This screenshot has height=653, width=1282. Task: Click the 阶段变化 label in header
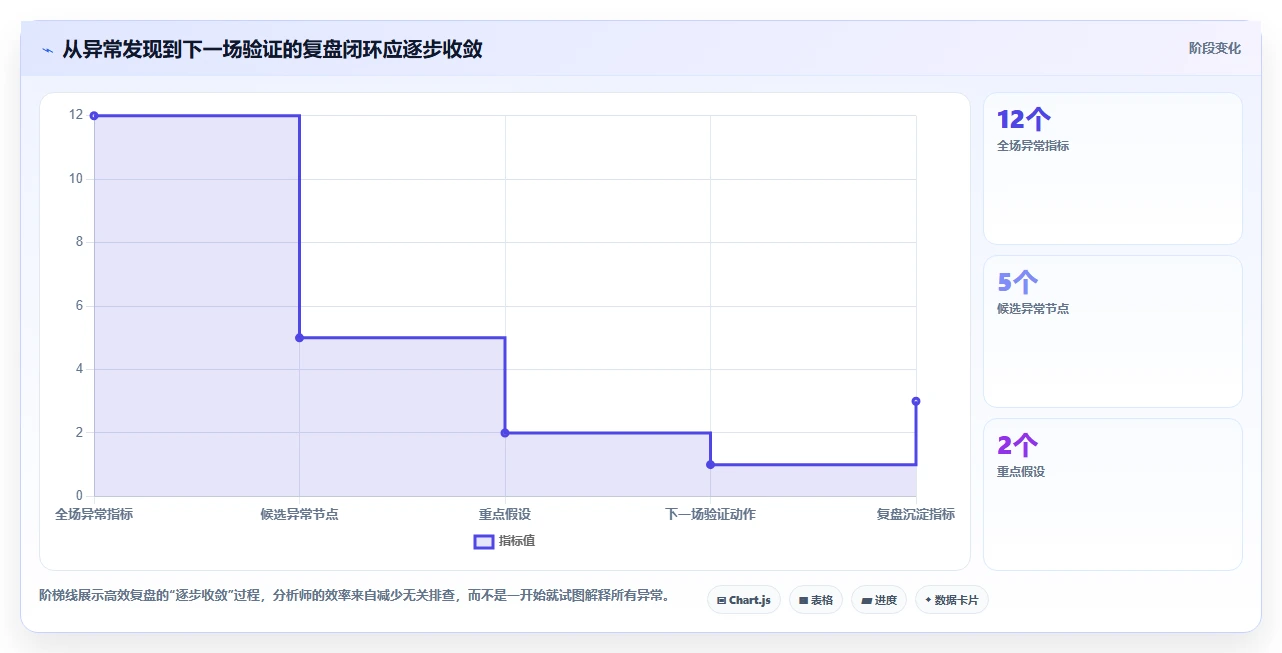tap(1215, 48)
